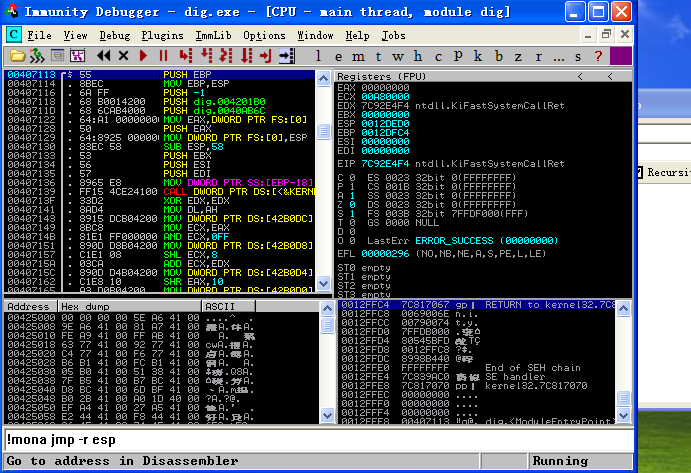Screen dimensions: 691x473
Task: Open the File menu
Action: 39,35
